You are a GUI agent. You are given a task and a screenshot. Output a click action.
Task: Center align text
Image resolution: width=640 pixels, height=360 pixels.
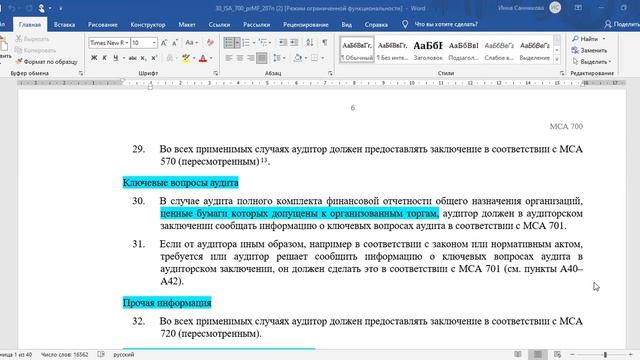[240, 58]
